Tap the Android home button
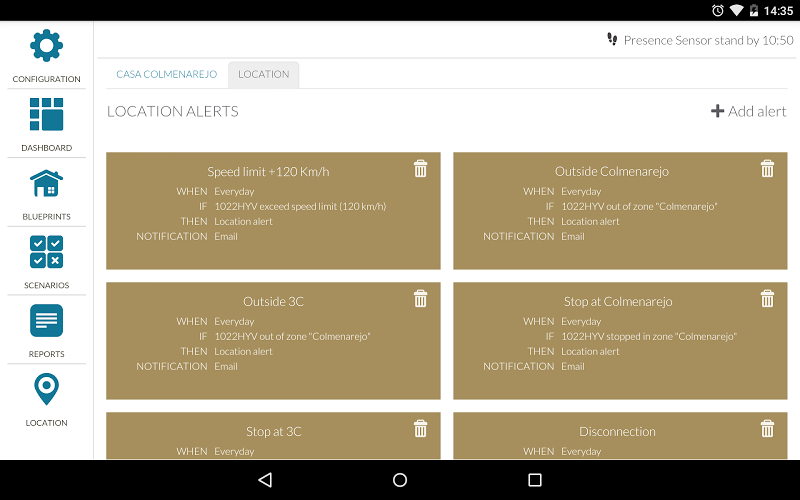The width and height of the screenshot is (800, 500). tap(400, 480)
